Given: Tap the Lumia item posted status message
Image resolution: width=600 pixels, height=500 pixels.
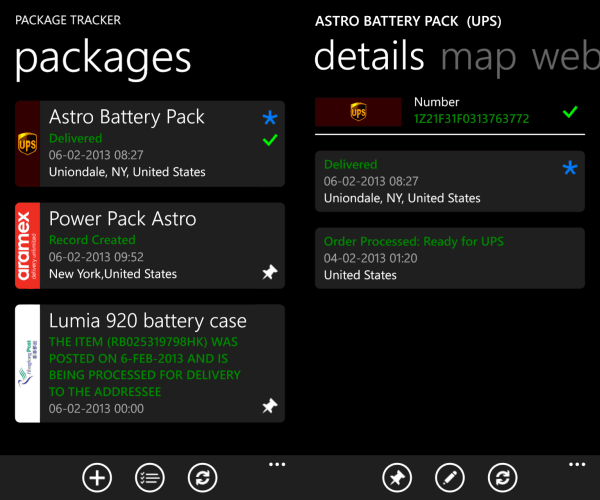Looking at the screenshot, I should coord(145,366).
